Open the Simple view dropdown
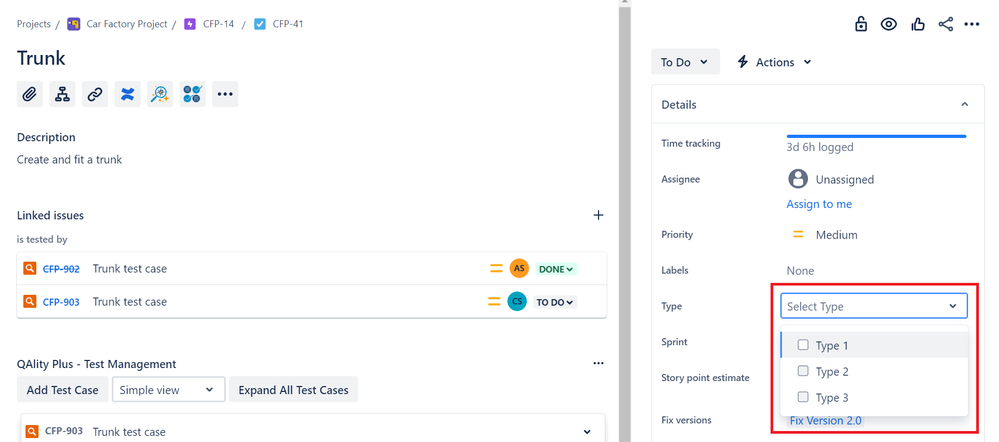The image size is (999, 442). pyautogui.click(x=169, y=390)
